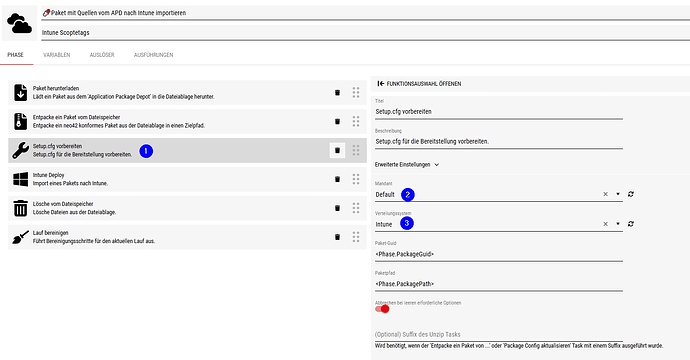Screen dimensions: 690x360
Task: Delete the 'Paket herunterladen' step
Action: click(338, 92)
